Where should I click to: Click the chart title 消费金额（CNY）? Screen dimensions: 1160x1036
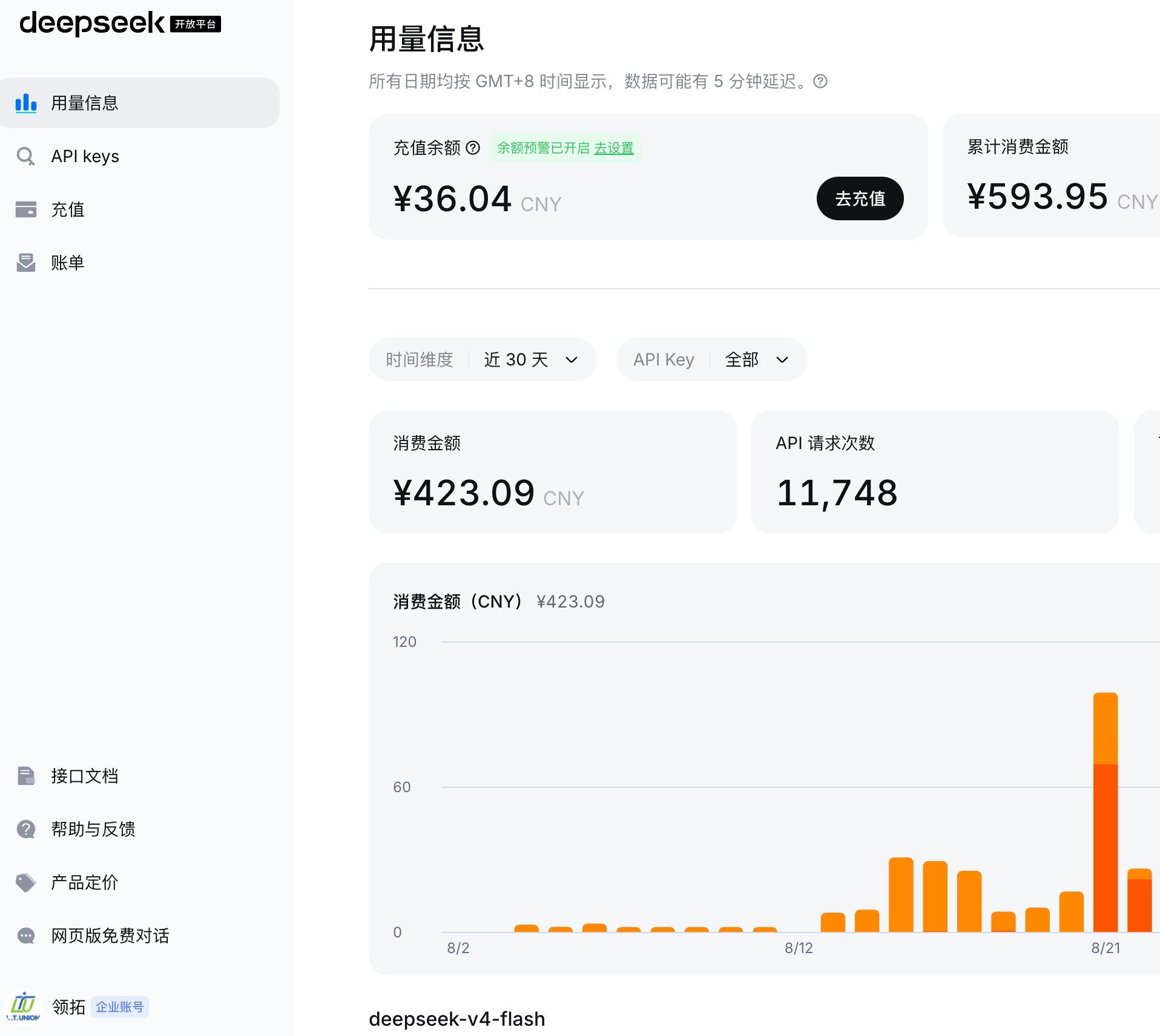click(457, 602)
